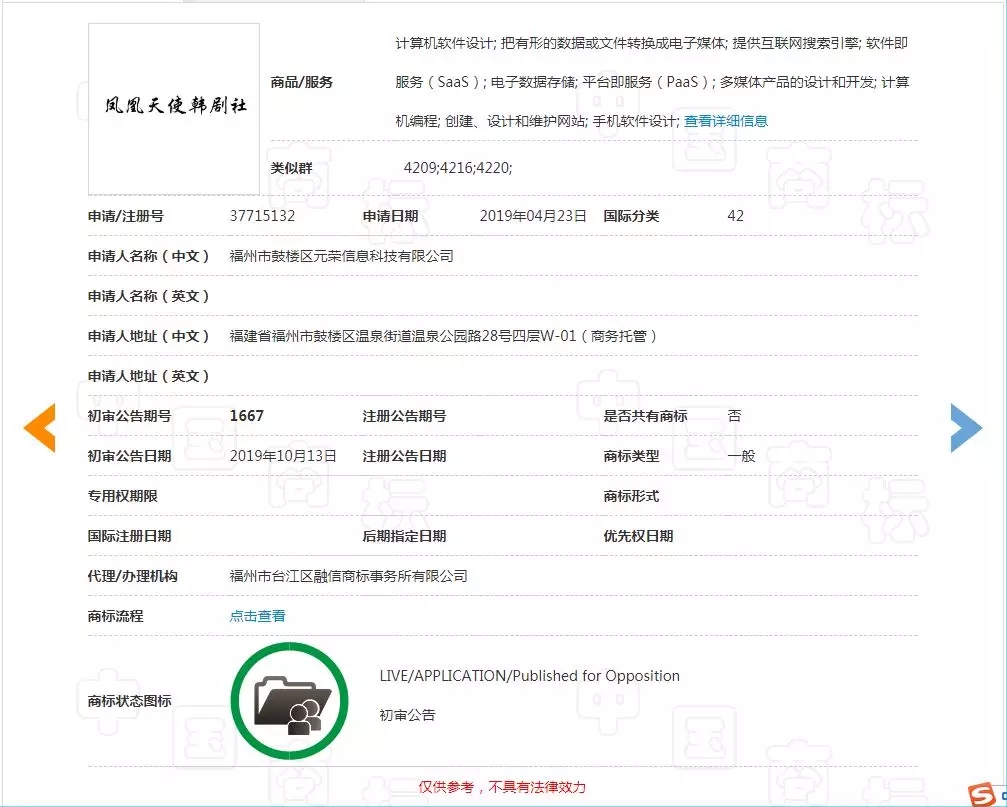Click the 商标类型 label
1007x807 pixels.
631,456
